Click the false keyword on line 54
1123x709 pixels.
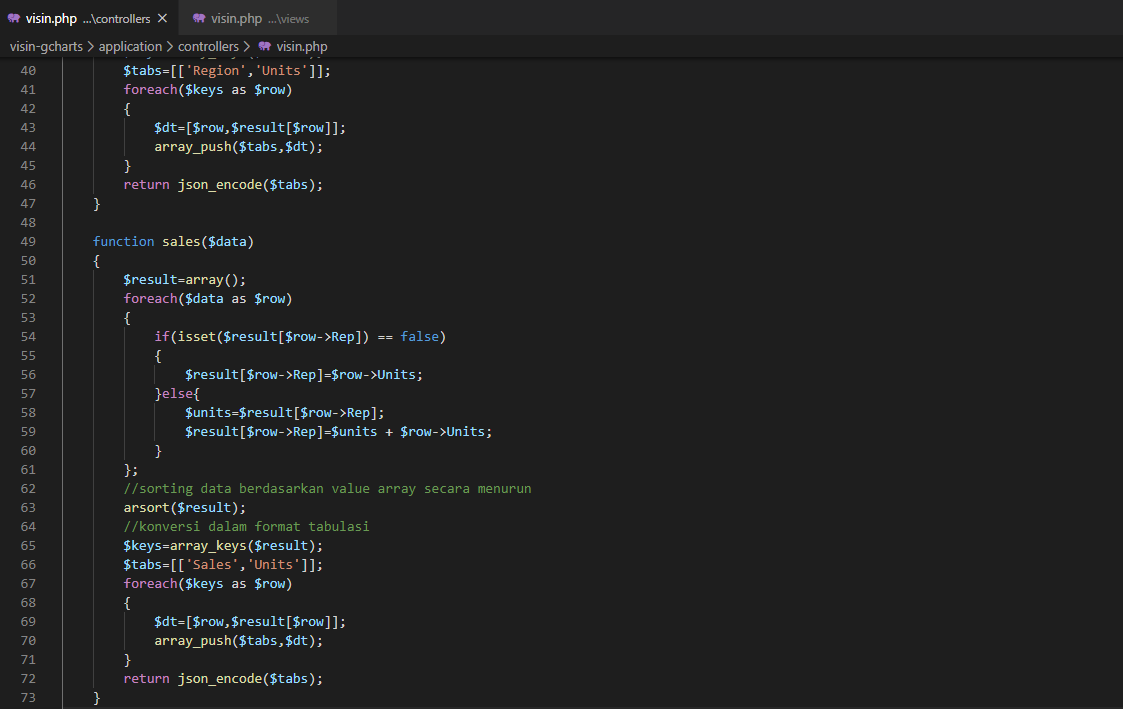[x=420, y=337]
